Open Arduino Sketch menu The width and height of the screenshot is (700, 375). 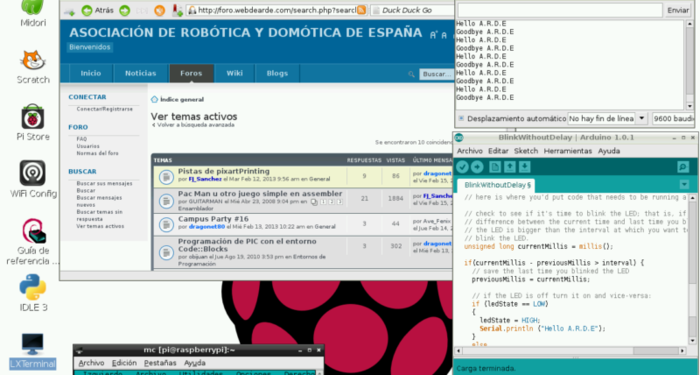526,151
